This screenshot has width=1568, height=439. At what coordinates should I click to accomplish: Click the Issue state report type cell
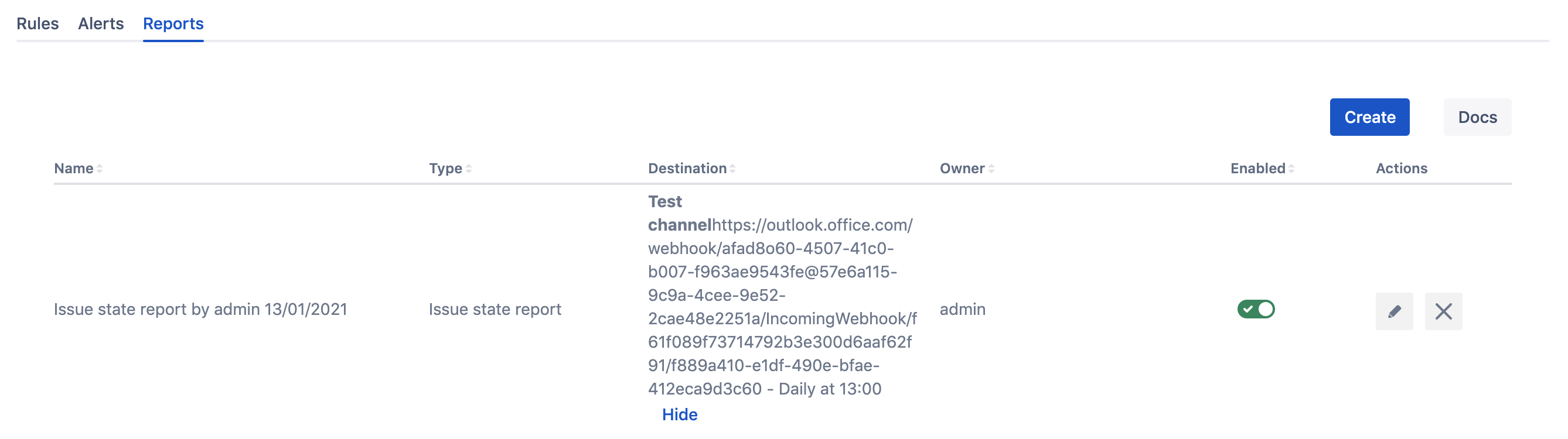(x=495, y=310)
